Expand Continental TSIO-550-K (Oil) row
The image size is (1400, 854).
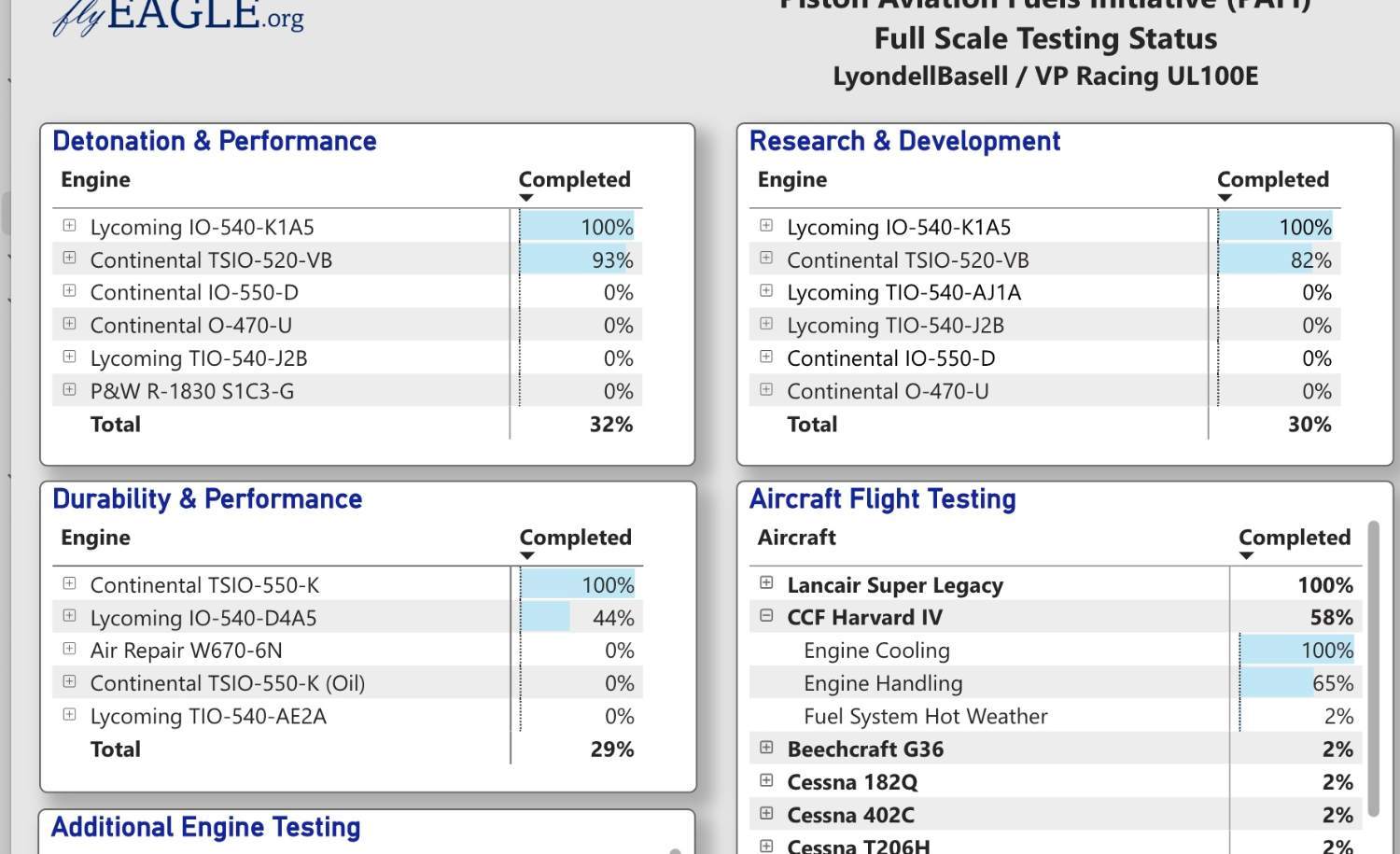click(x=69, y=681)
